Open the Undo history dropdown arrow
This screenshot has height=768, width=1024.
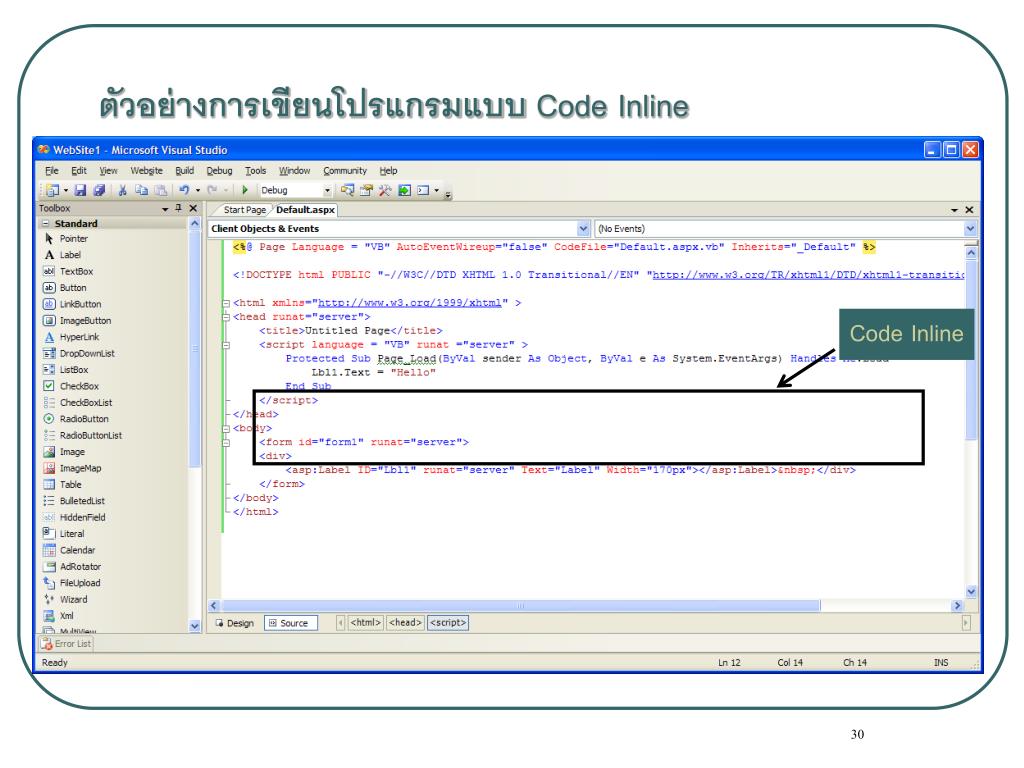click(198, 191)
